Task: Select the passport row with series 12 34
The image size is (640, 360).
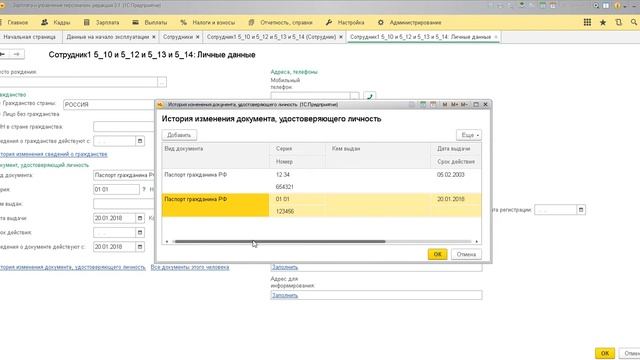Action: 321,181
